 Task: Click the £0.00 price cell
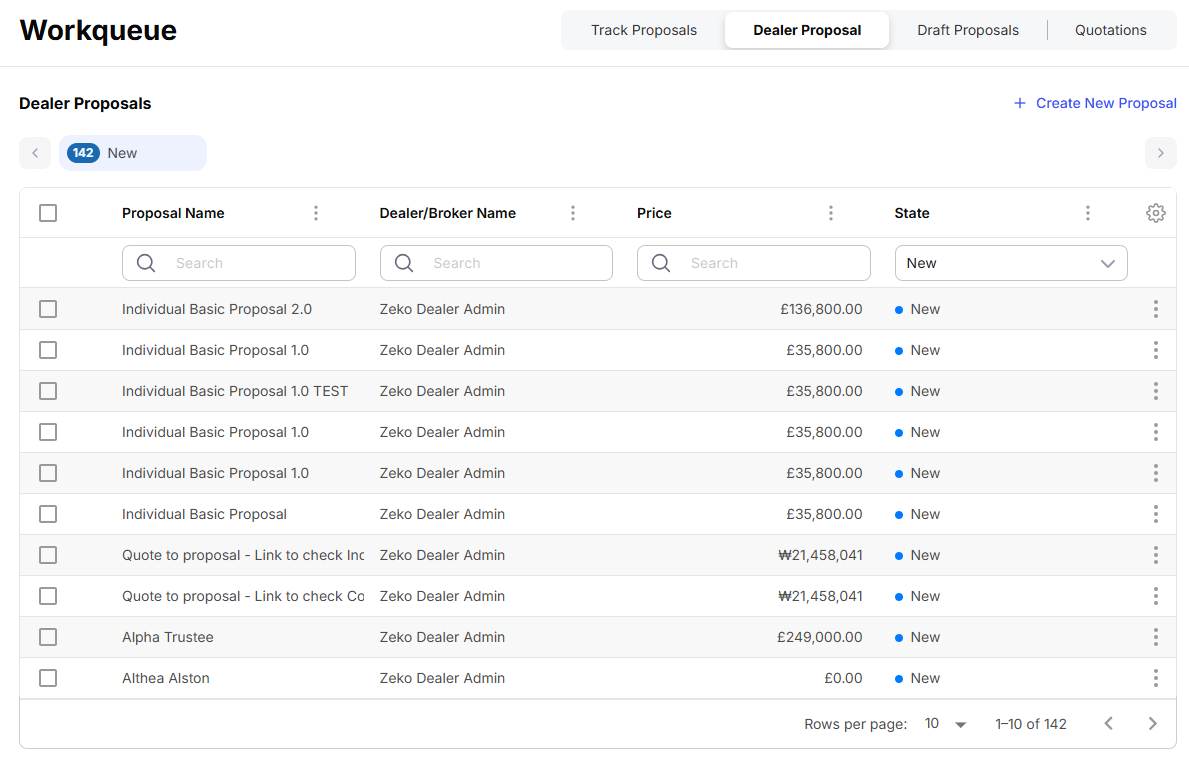coord(843,678)
